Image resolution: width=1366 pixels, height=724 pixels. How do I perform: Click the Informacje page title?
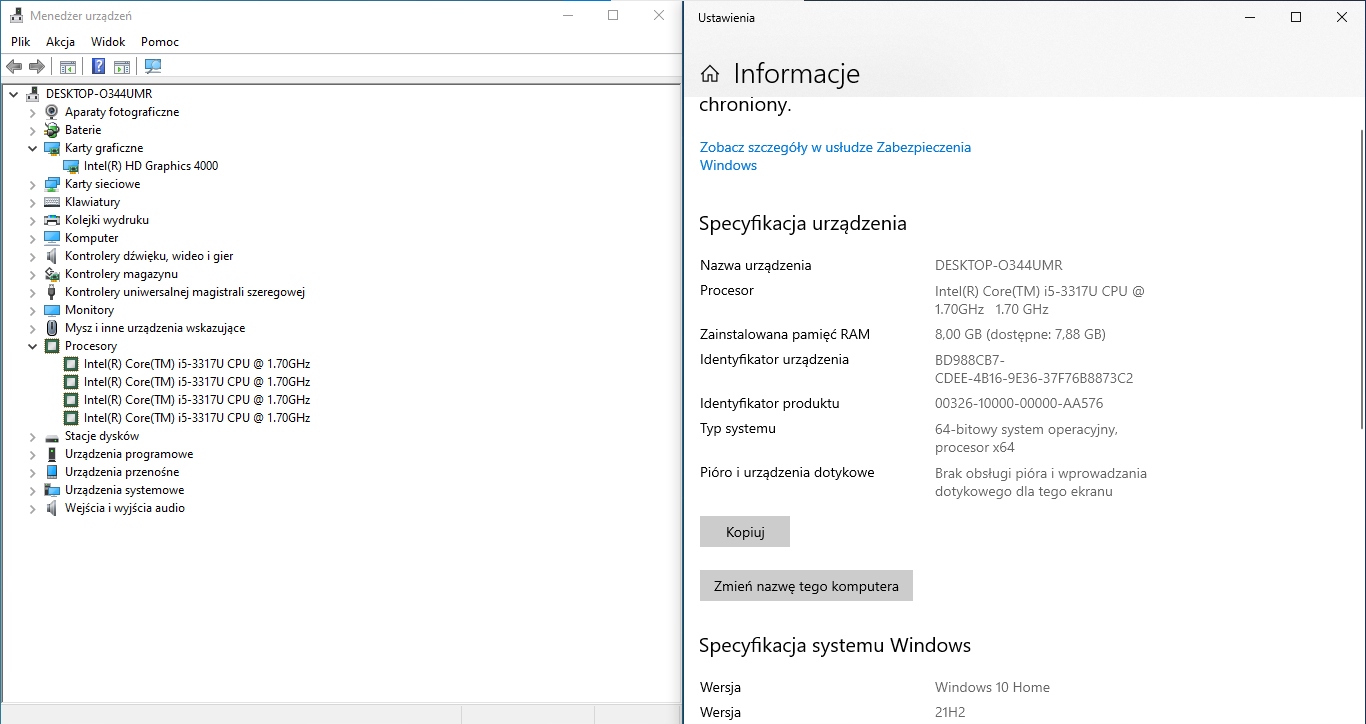click(x=796, y=74)
